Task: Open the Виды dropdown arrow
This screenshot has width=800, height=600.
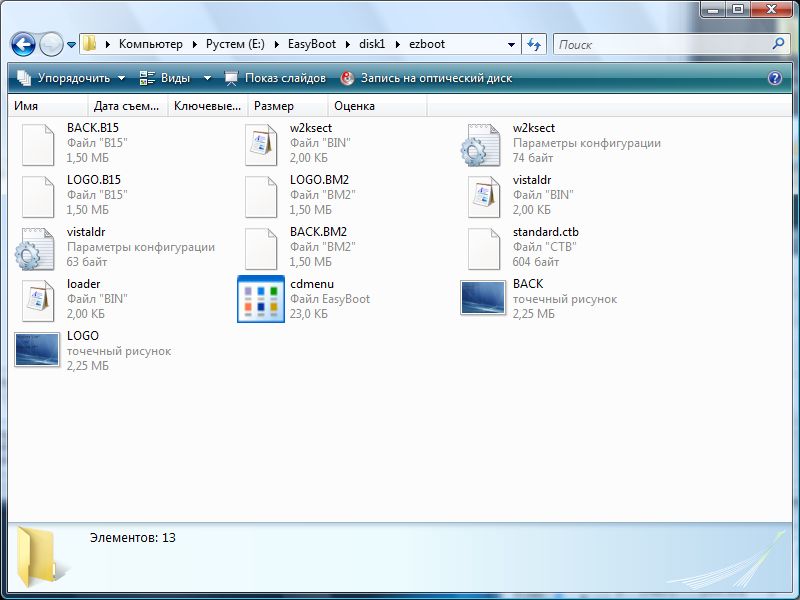Action: point(207,78)
